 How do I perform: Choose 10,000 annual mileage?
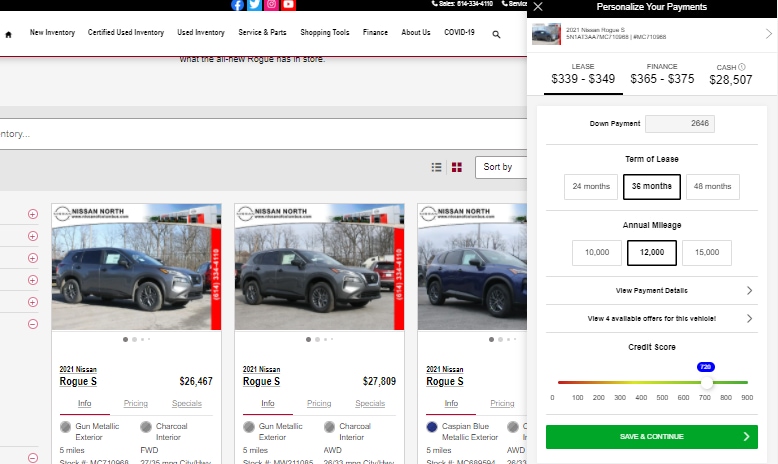coord(596,253)
